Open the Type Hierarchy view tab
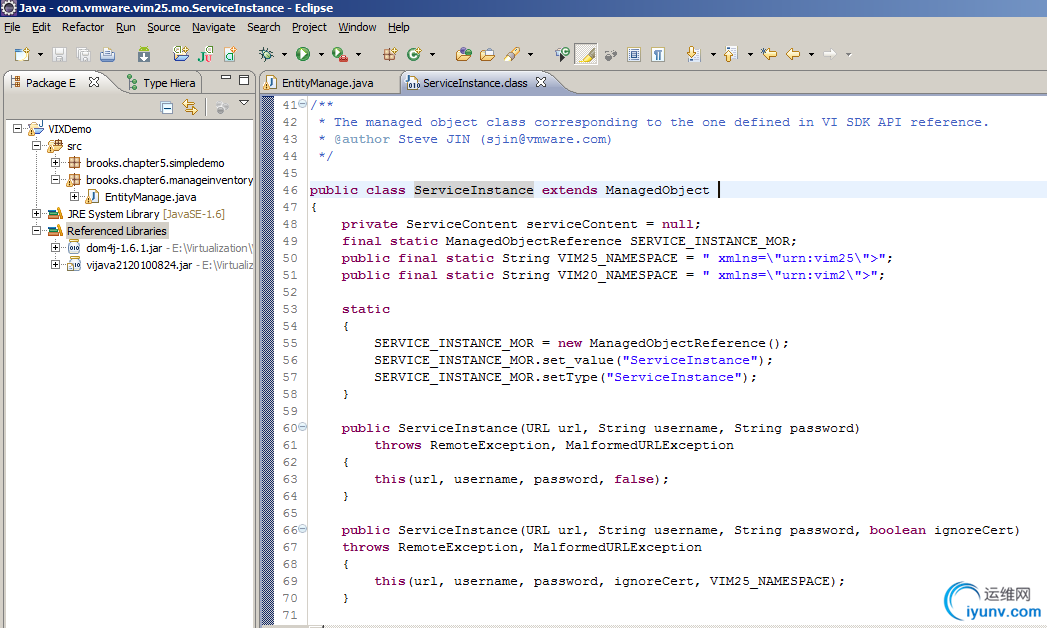Viewport: 1047px width, 628px height. [168, 83]
